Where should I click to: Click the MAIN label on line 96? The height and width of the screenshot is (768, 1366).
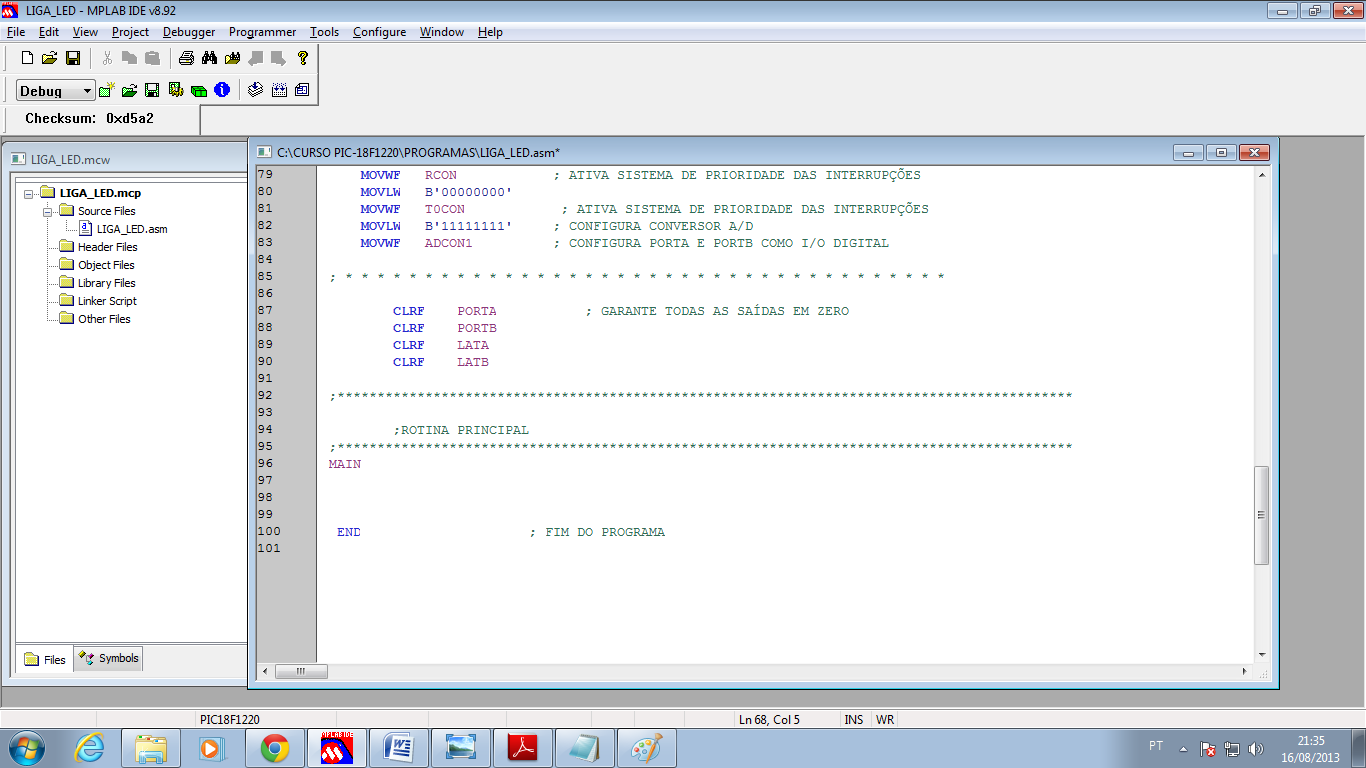(x=345, y=464)
